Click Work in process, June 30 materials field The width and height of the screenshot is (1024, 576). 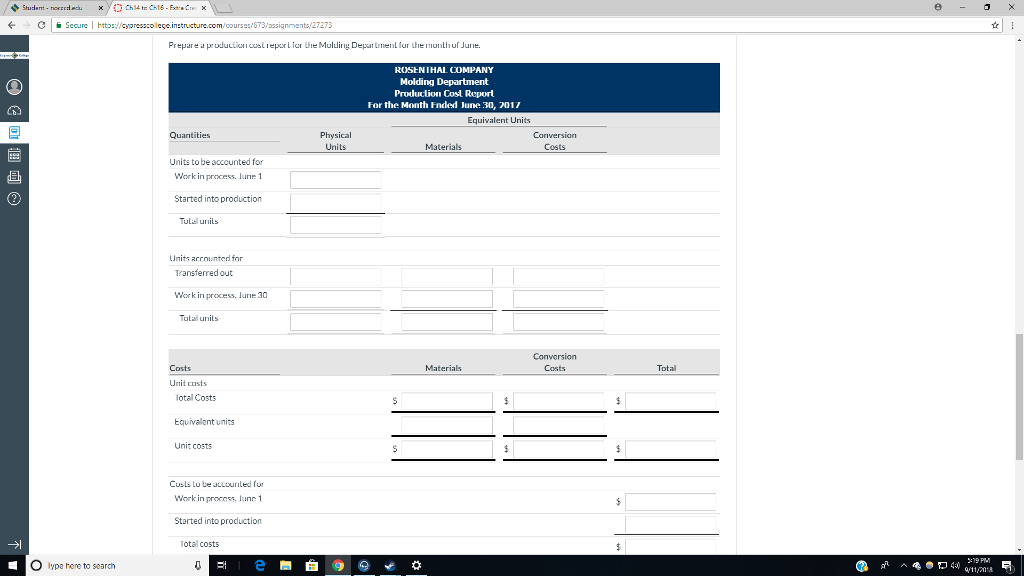[x=447, y=299]
